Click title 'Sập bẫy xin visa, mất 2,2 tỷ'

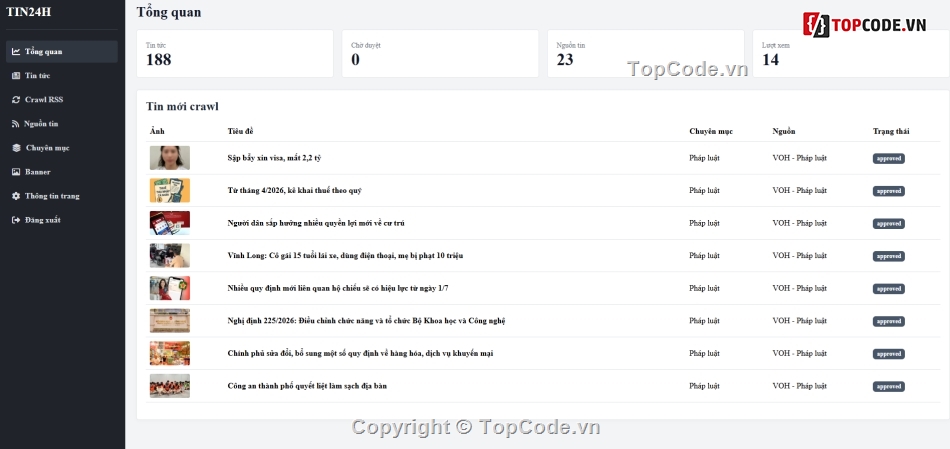[x=274, y=158]
